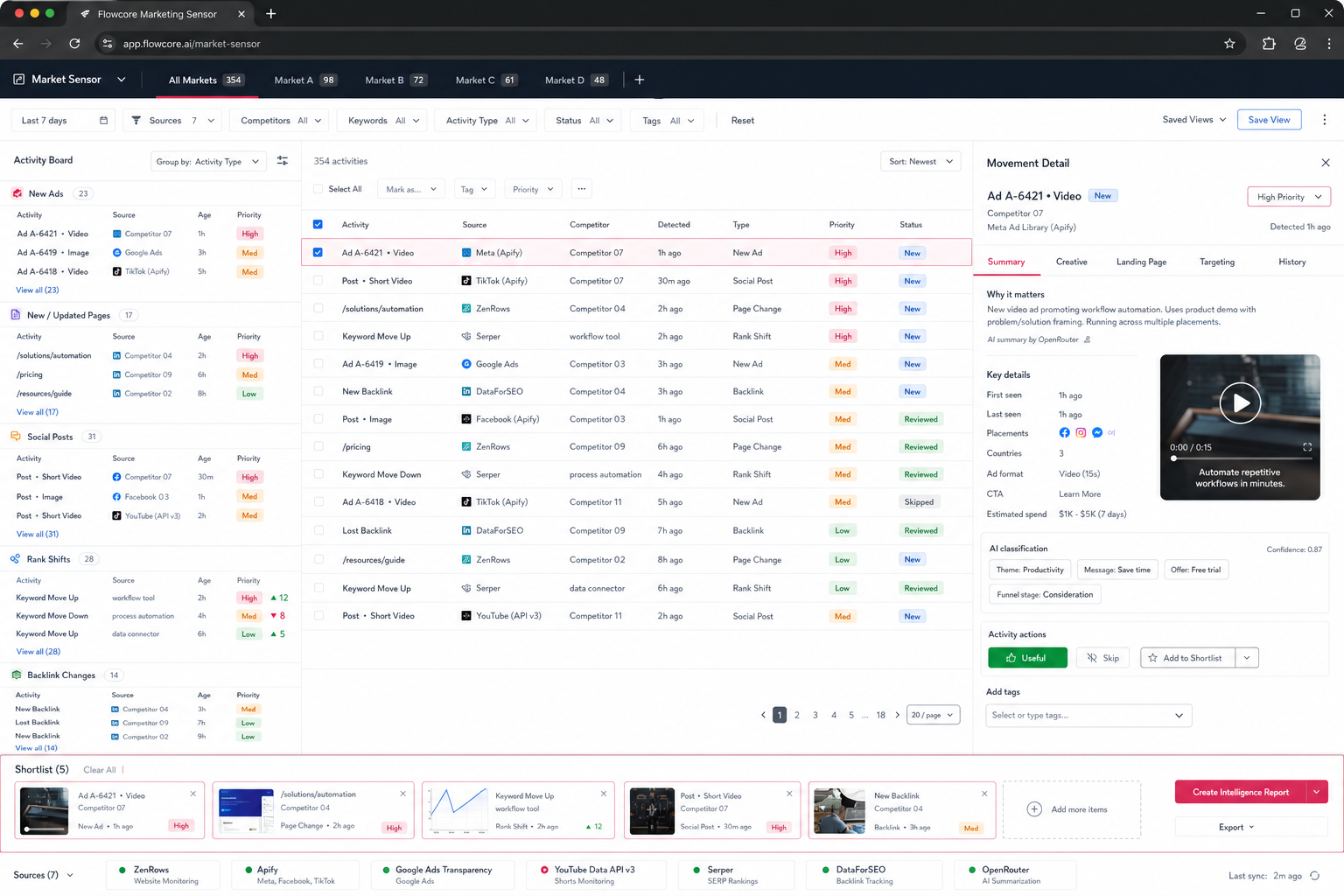Screen dimensions: 1344x896
Task: Go to page 3 in pagination
Action: pos(815,715)
